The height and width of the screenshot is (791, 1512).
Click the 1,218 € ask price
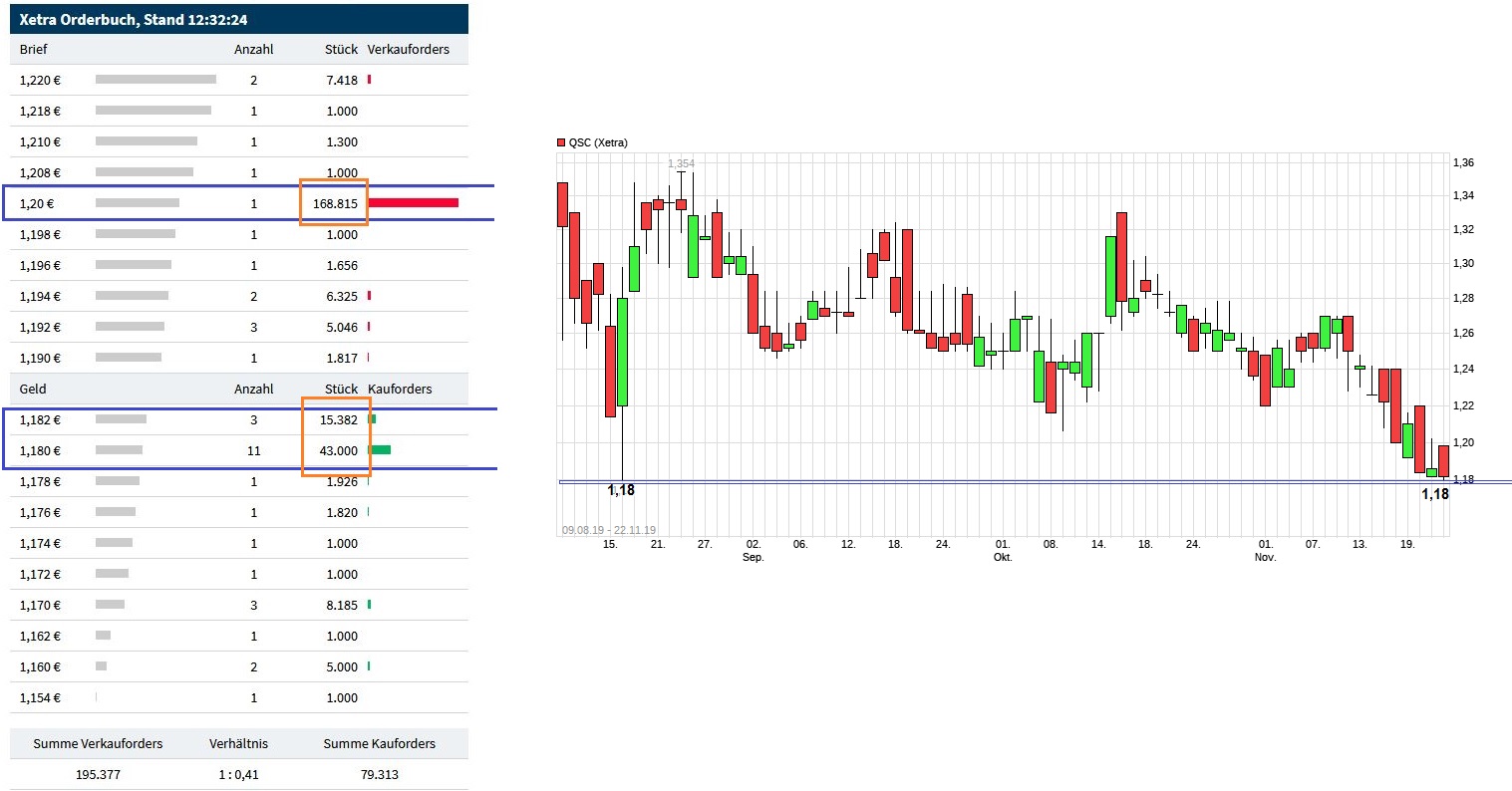40,111
